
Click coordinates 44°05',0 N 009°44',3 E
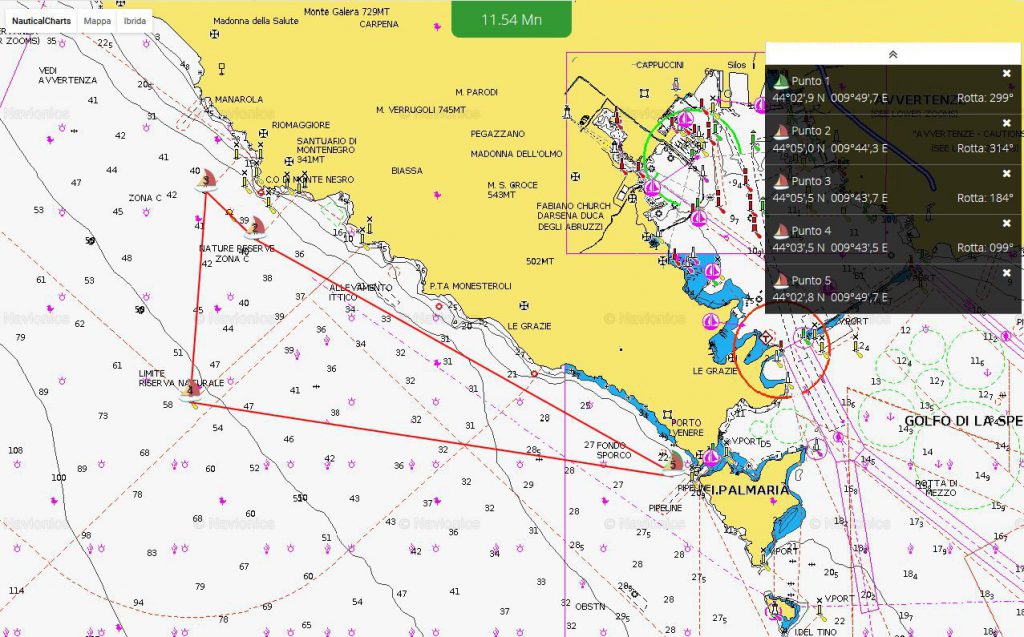[x=830, y=148]
